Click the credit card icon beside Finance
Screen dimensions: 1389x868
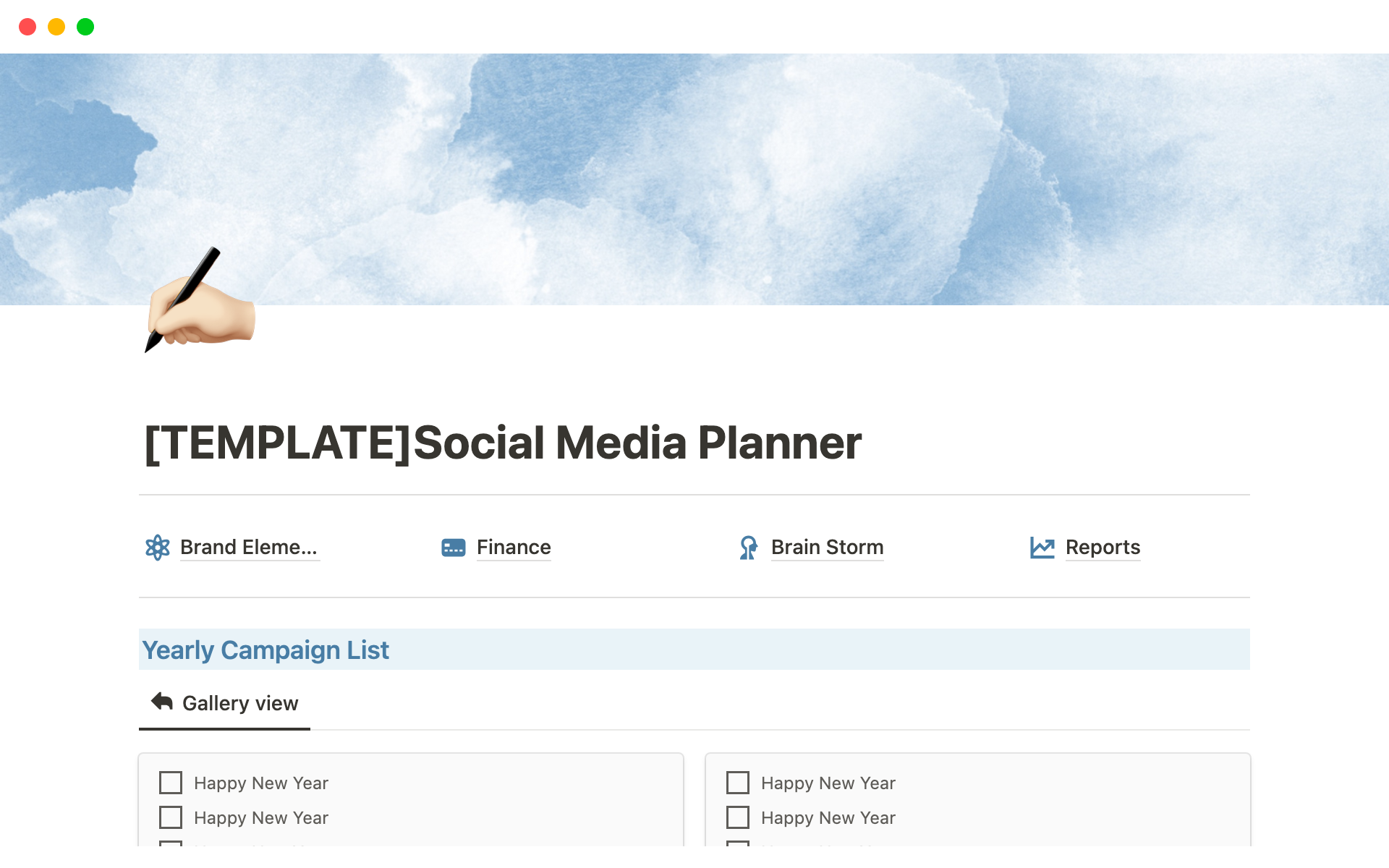tap(452, 548)
